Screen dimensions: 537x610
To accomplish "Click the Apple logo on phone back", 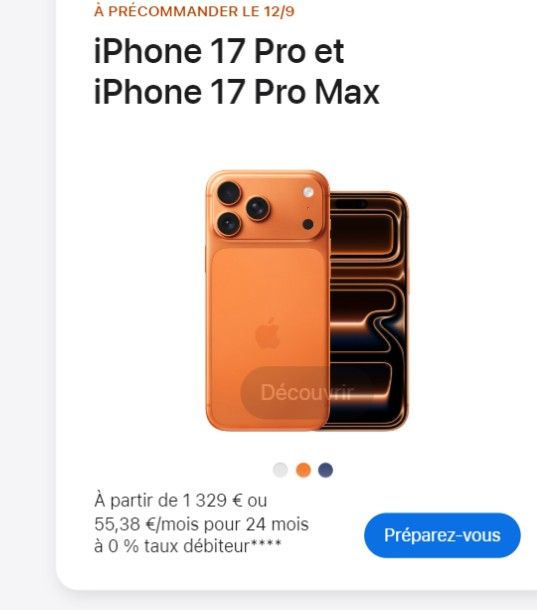I will pos(268,333).
